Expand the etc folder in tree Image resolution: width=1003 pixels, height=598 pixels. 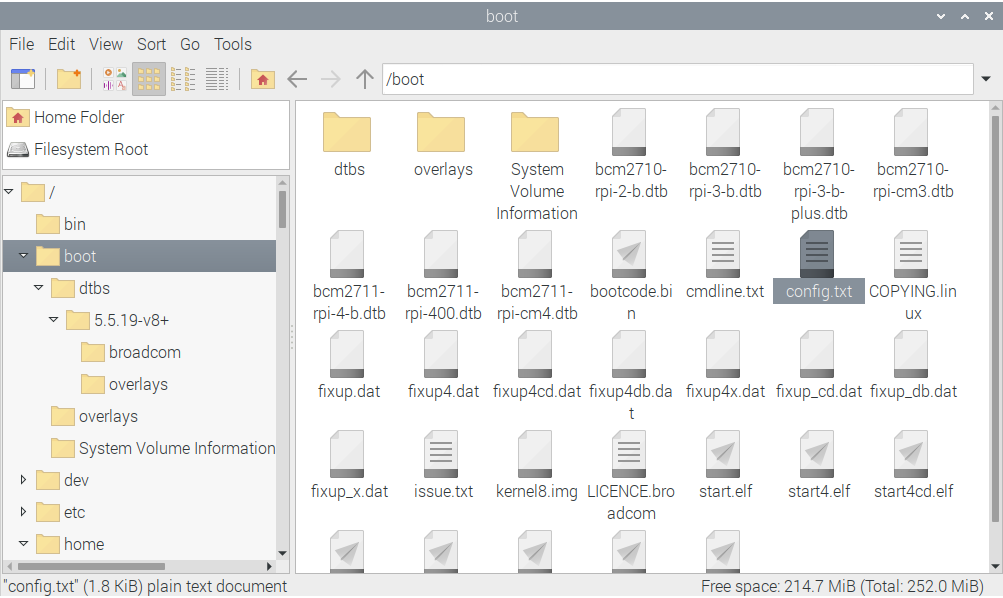(24, 512)
